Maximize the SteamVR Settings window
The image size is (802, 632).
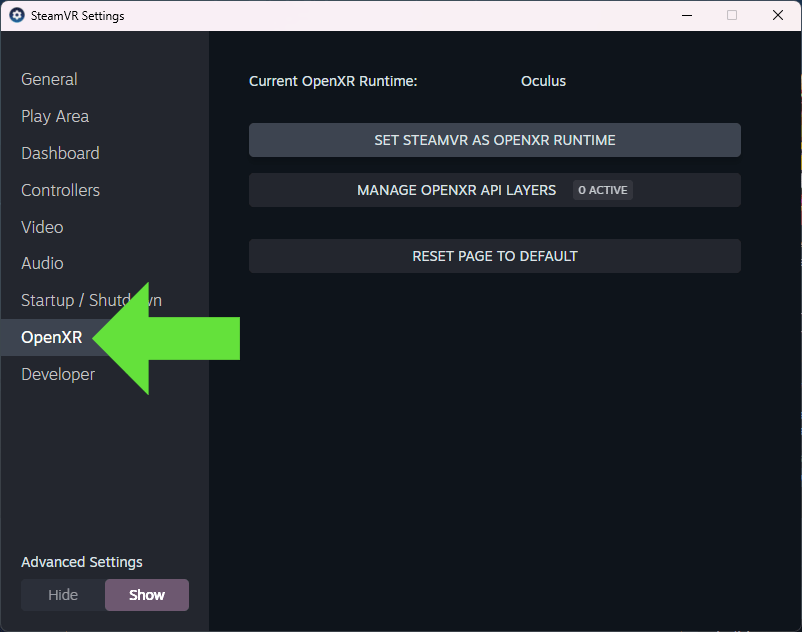point(732,15)
